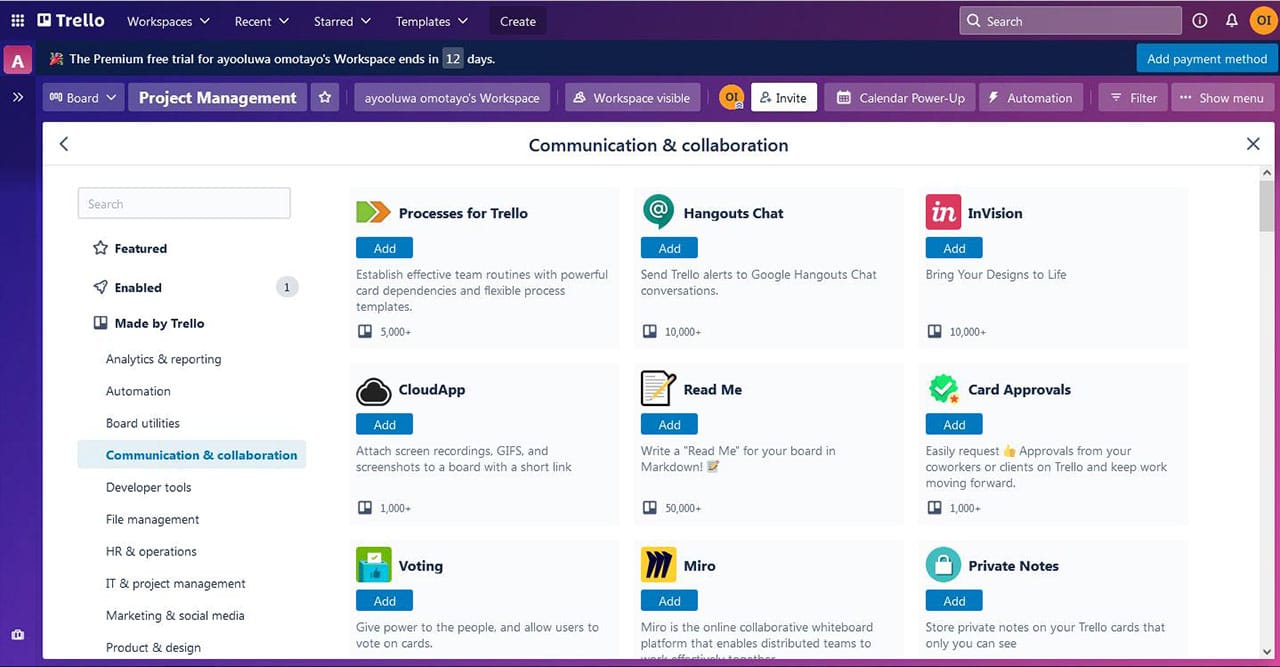
Task: Open the Board view switcher dropdown
Action: click(83, 97)
